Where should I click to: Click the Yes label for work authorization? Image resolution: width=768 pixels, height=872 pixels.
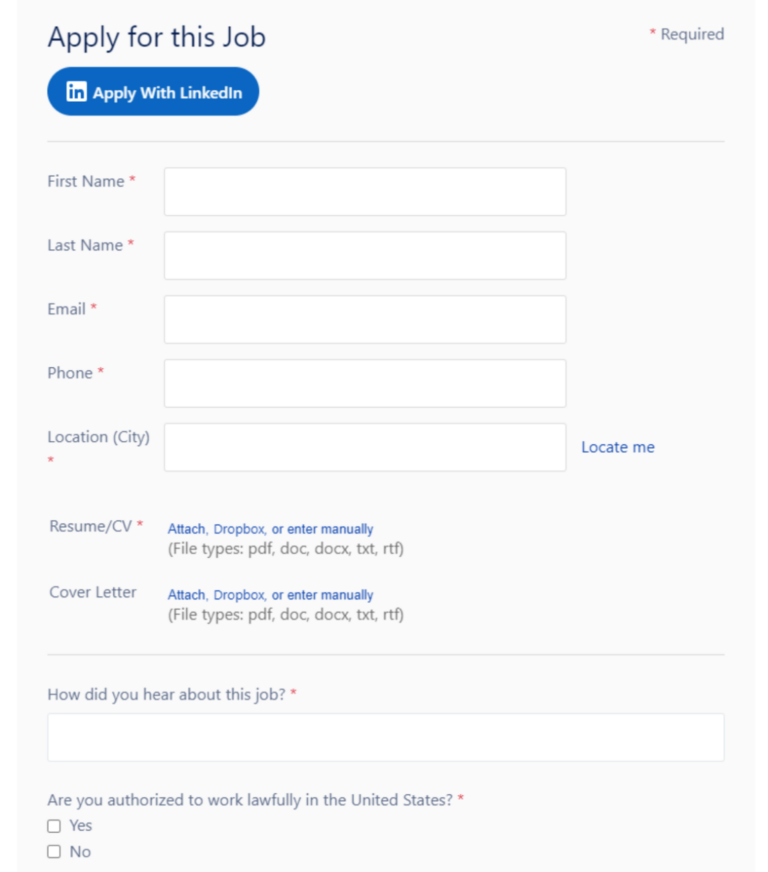pos(81,826)
